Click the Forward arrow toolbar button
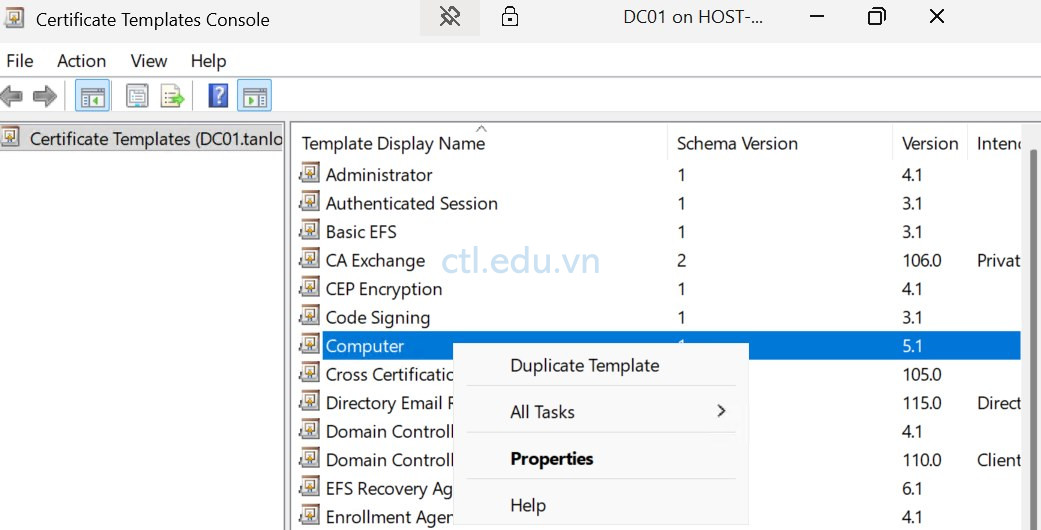Image resolution: width=1041 pixels, height=530 pixels. [44, 97]
